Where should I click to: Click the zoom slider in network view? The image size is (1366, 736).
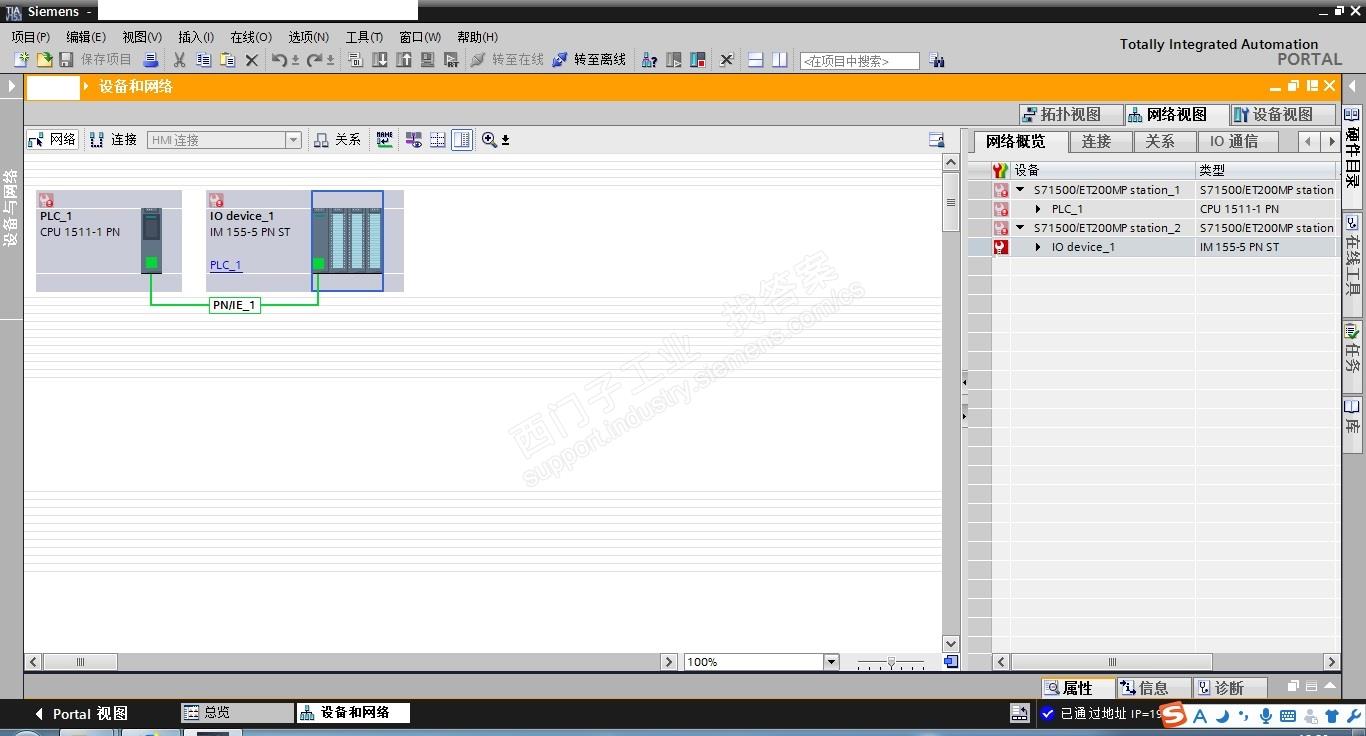tap(891, 662)
